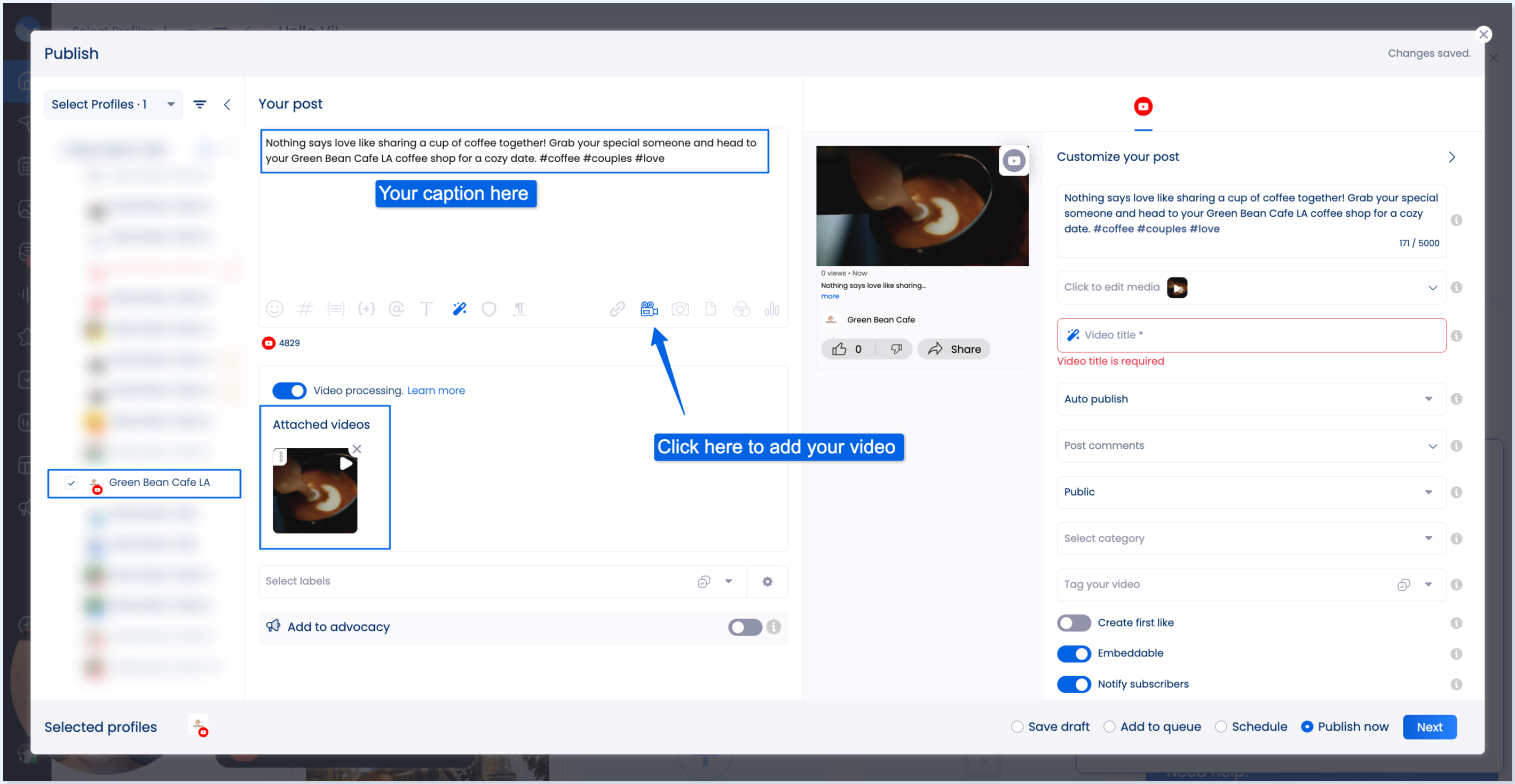Open the Auto publish dropdown
The width and height of the screenshot is (1515, 784).
tap(1251, 399)
